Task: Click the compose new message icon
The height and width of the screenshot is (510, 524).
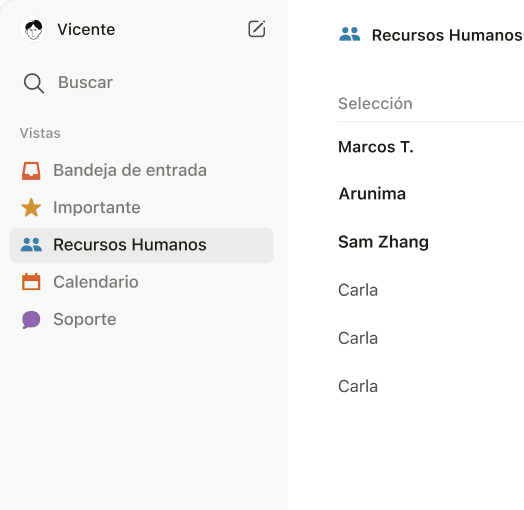Action: (x=257, y=29)
